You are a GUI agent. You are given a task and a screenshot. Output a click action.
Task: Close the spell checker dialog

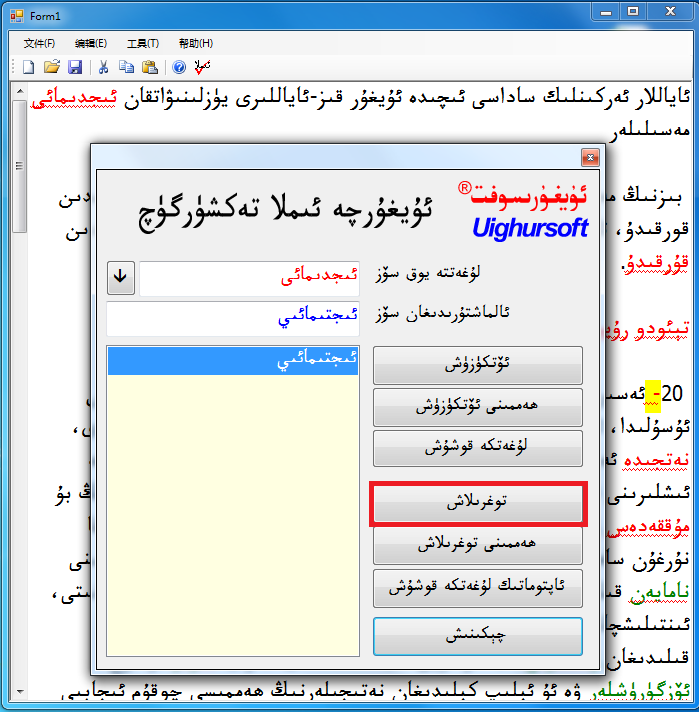pyautogui.click(x=590, y=158)
